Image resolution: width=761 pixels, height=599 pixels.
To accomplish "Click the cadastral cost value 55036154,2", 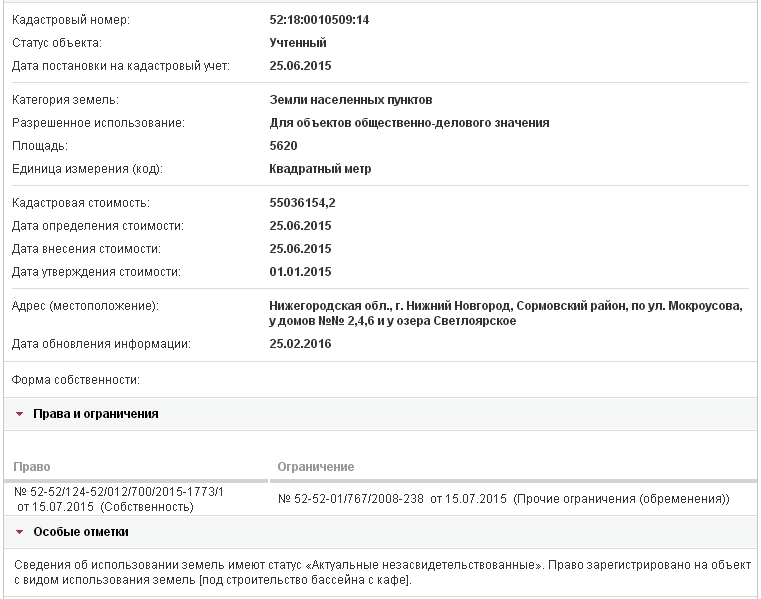I will [x=302, y=203].
